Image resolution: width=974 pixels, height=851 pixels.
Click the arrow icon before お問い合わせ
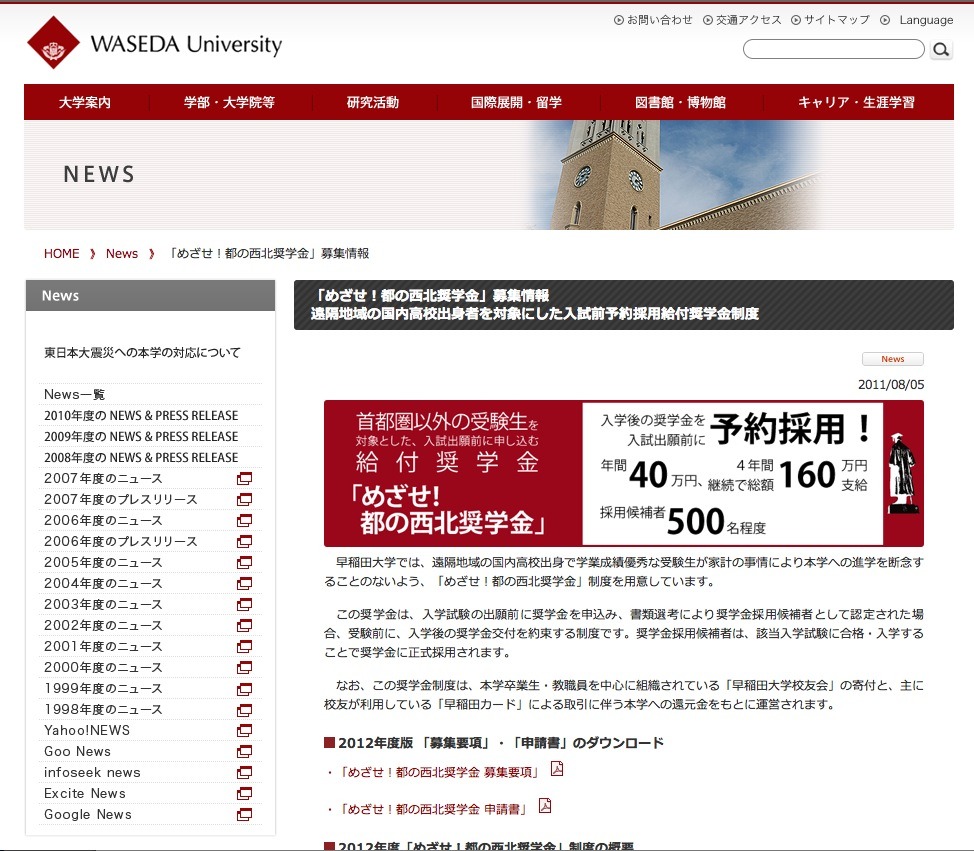tap(619, 20)
